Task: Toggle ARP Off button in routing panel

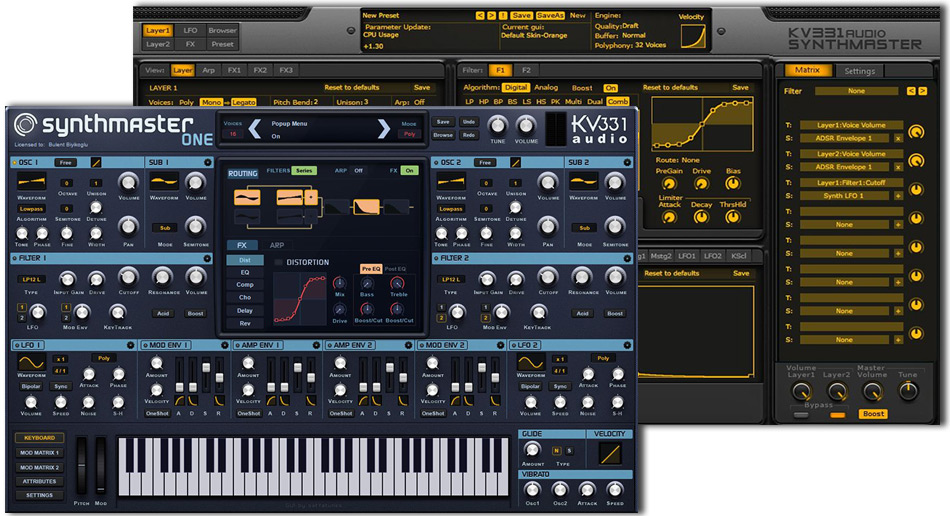Action: (x=358, y=171)
